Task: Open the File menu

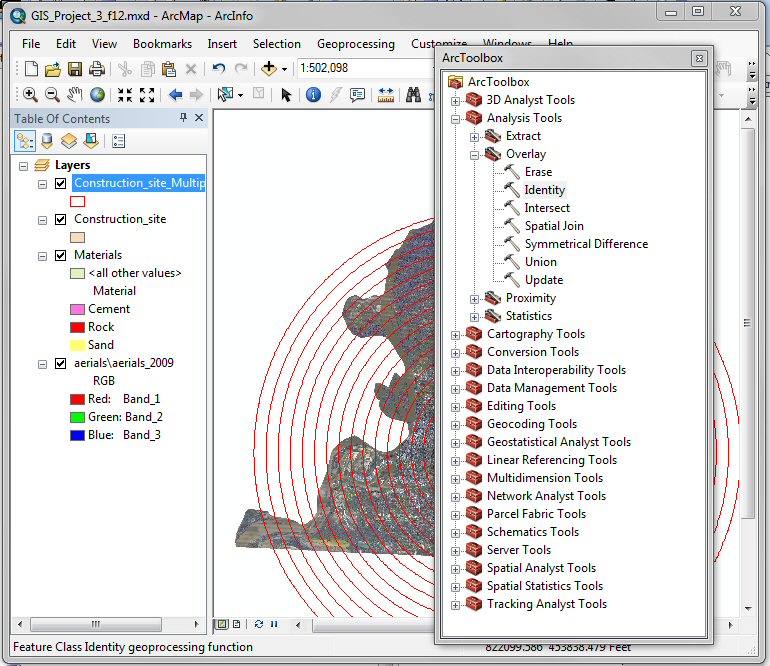Action: 31,44
